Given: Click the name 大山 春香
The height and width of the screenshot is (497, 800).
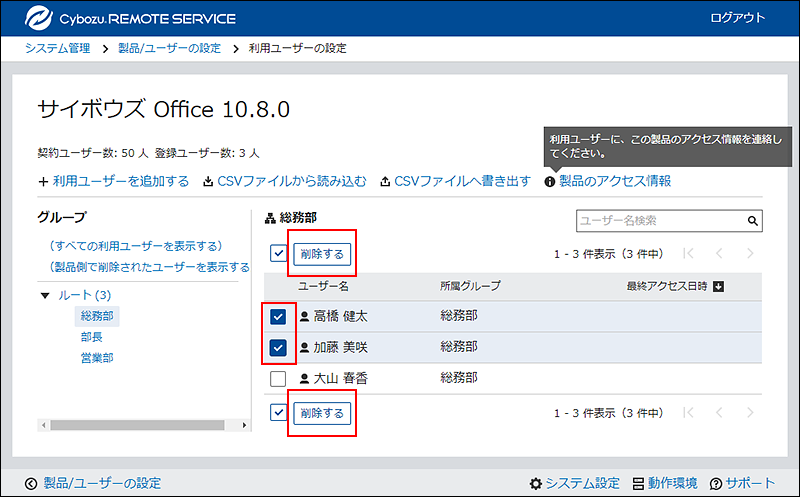Looking at the screenshot, I should 340,379.
